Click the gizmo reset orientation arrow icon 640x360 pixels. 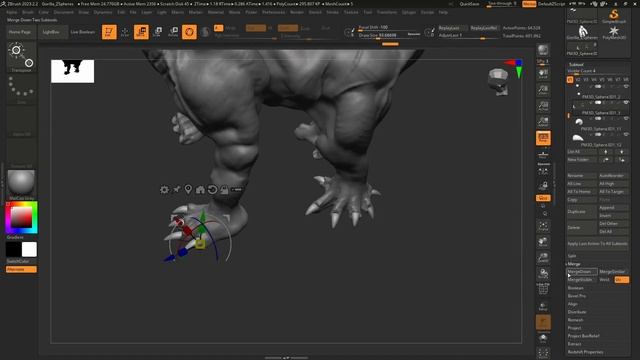[212, 189]
